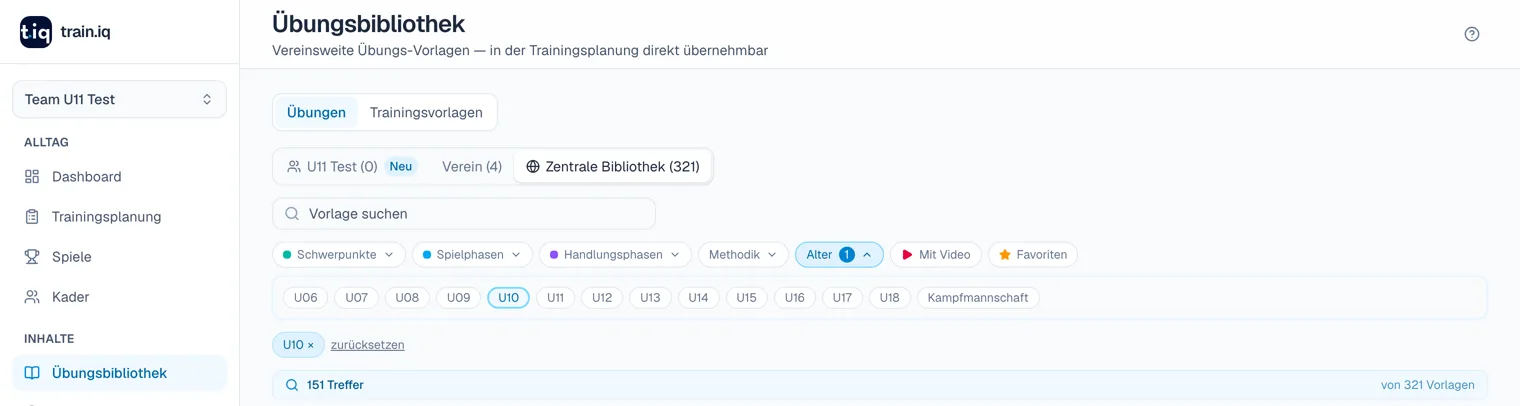The height and width of the screenshot is (406, 1520).
Task: Click the magnifier icon in search field
Action: (292, 214)
